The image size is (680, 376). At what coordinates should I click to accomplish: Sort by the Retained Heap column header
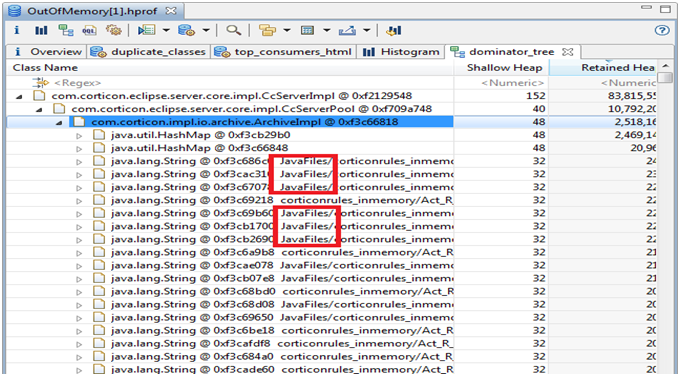pyautogui.click(x=603, y=68)
